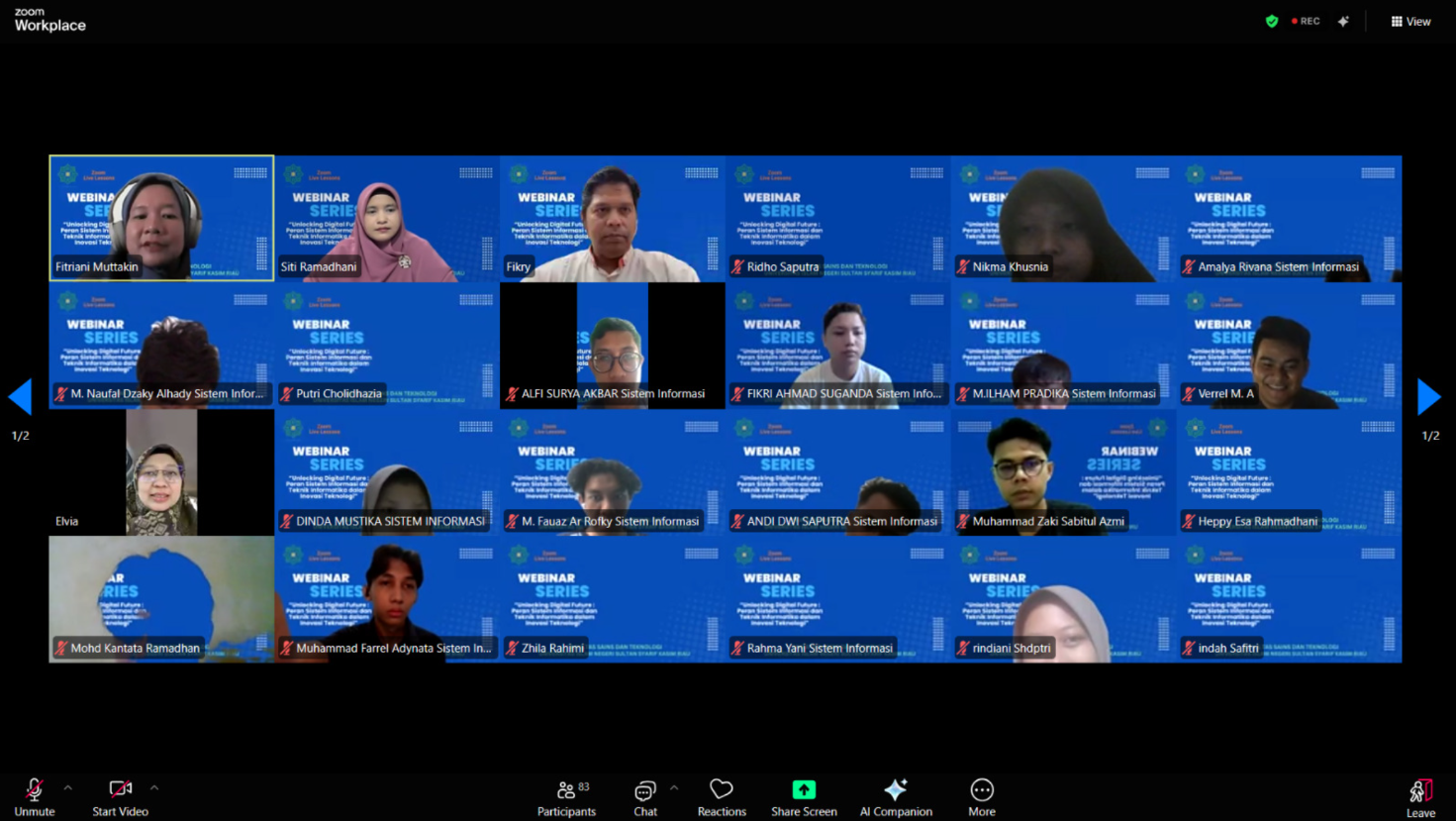Launch the AI Companion
1456x821 pixels.
click(x=896, y=797)
